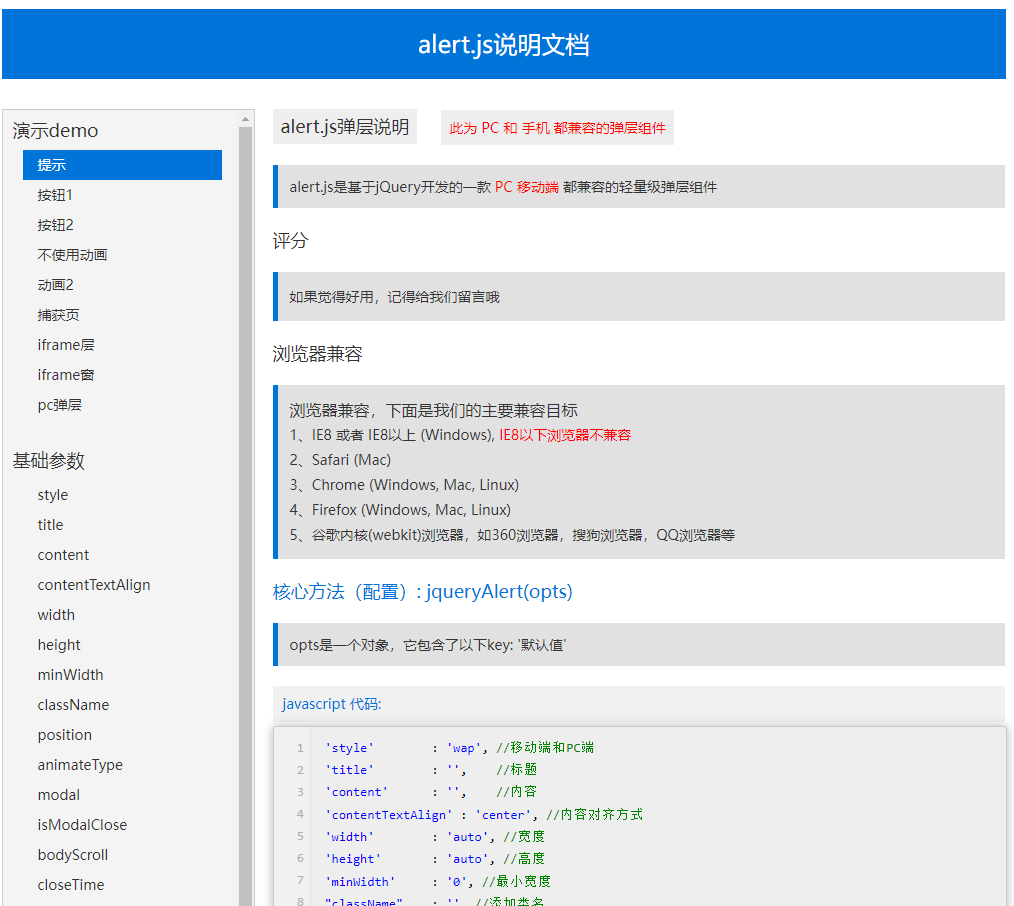The width and height of the screenshot is (1014, 906).
Task: Click code line 4 'contentTextAlign' entry
Action: tap(484, 815)
